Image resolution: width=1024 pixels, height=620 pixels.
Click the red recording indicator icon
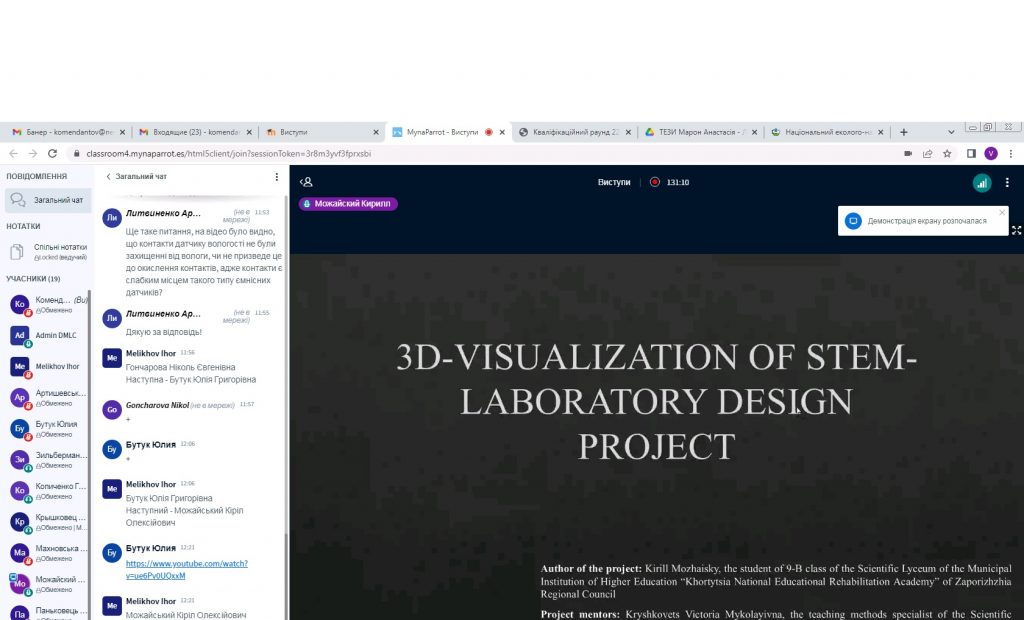(x=654, y=183)
